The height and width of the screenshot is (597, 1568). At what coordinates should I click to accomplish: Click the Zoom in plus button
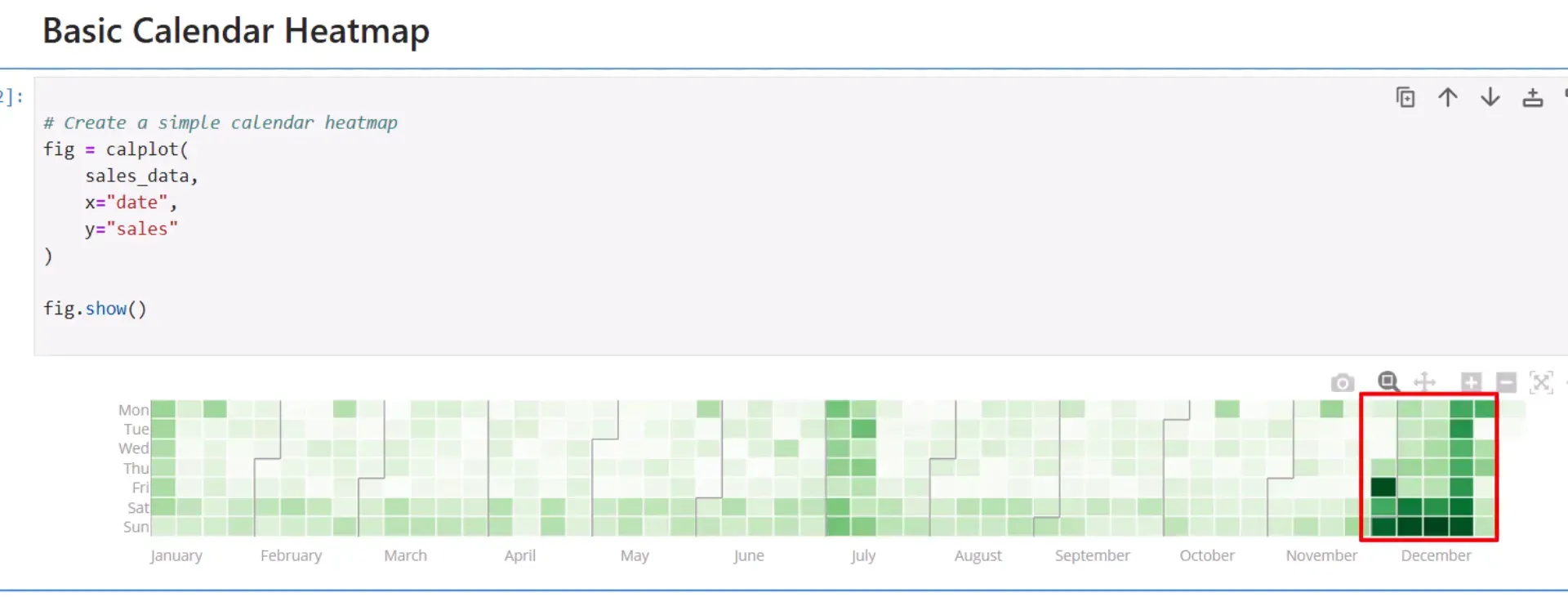[x=1471, y=381]
